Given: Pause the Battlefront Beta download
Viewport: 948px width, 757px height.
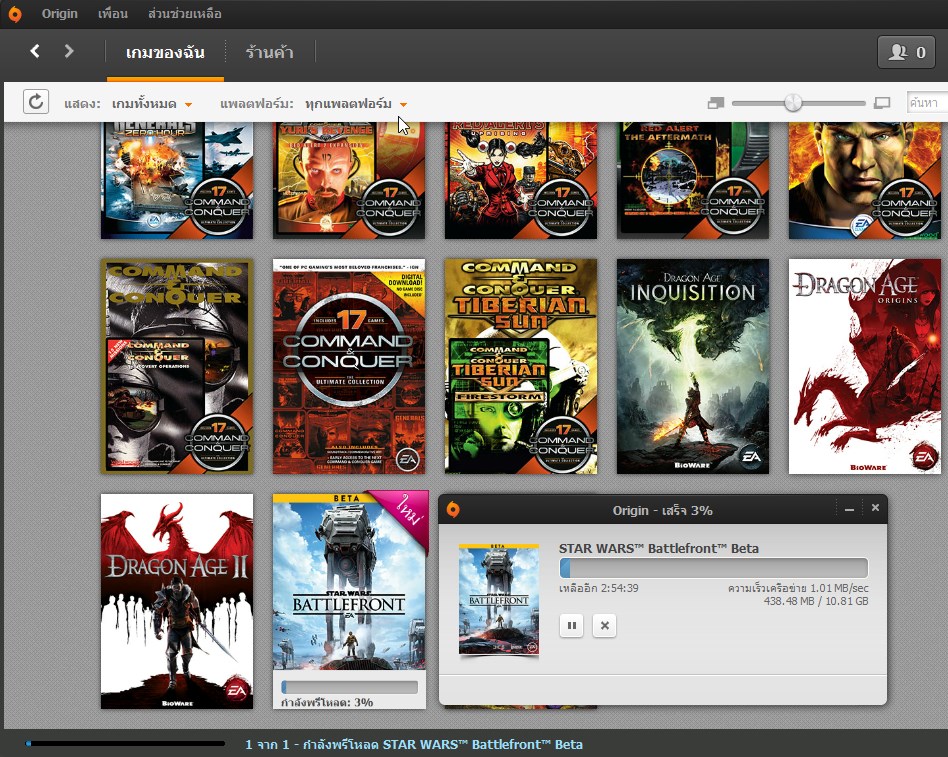Looking at the screenshot, I should (x=571, y=625).
